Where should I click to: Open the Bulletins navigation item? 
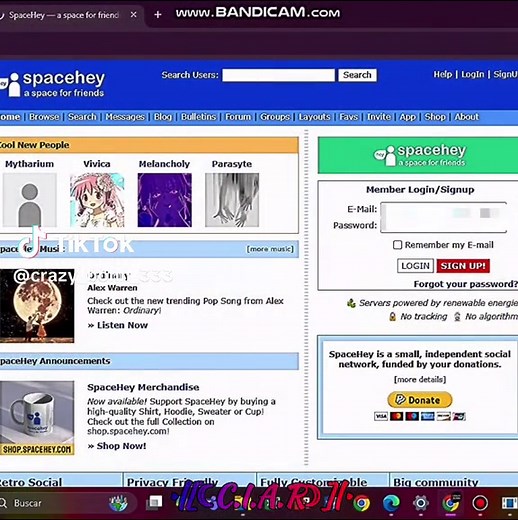(199, 117)
